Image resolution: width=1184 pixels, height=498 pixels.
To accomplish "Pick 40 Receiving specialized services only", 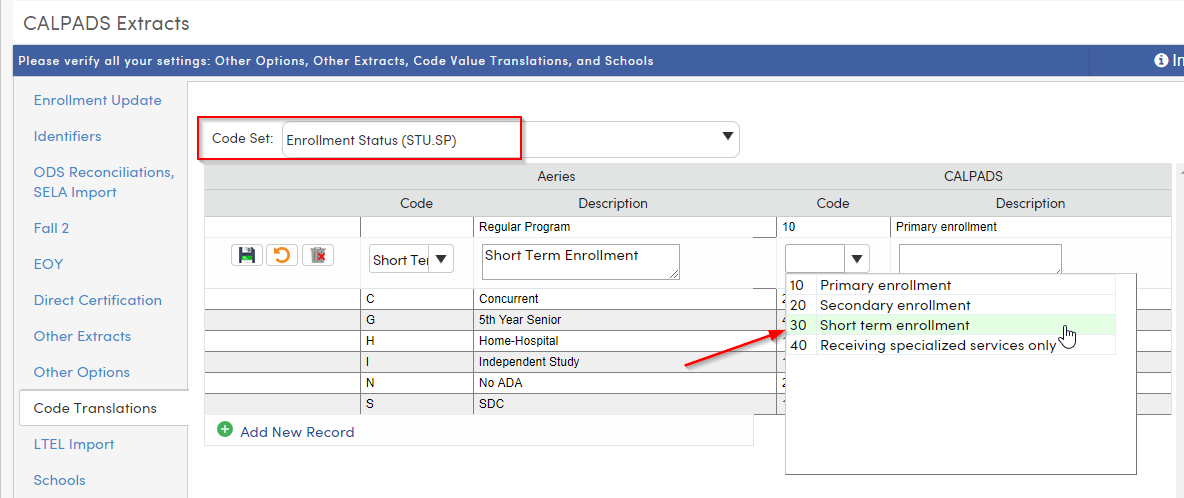I will [x=950, y=346].
